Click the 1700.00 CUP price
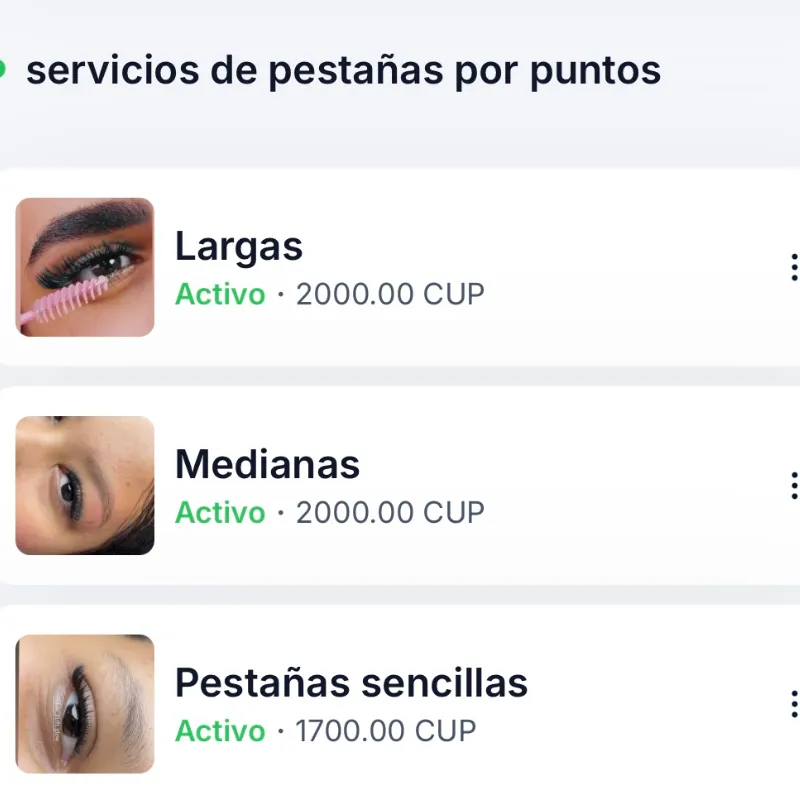Screen dimensions: 800x800 pos(386,731)
